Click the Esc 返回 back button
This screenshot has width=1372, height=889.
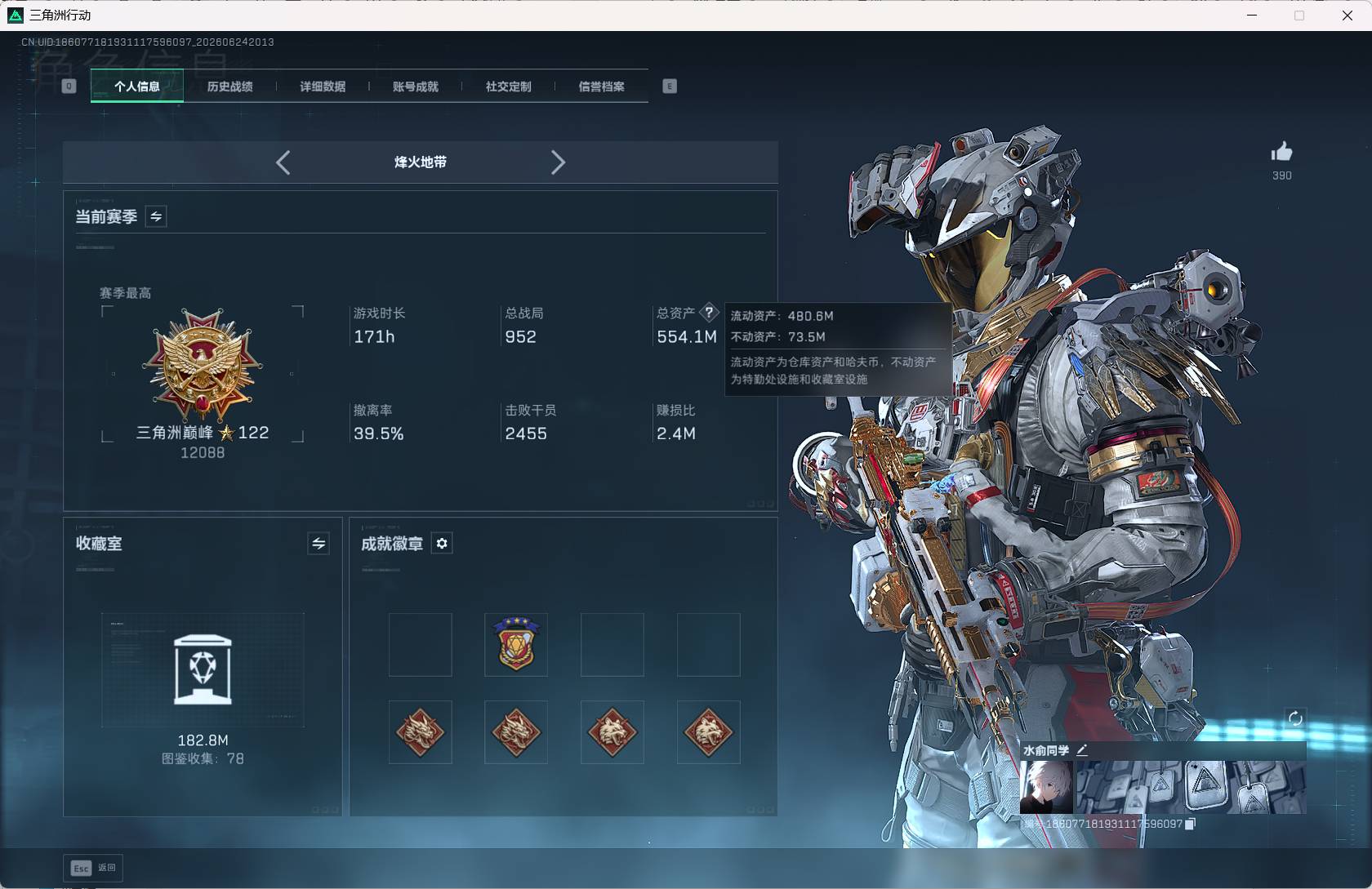coord(93,868)
